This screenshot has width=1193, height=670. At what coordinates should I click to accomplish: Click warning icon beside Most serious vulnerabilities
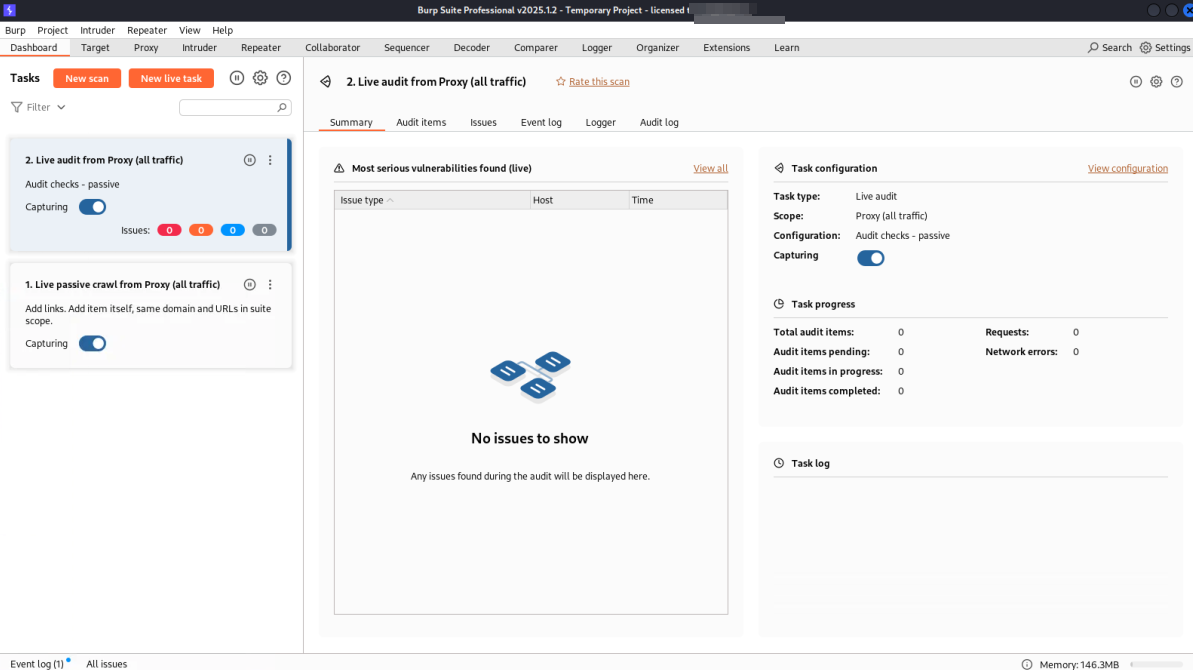click(339, 168)
